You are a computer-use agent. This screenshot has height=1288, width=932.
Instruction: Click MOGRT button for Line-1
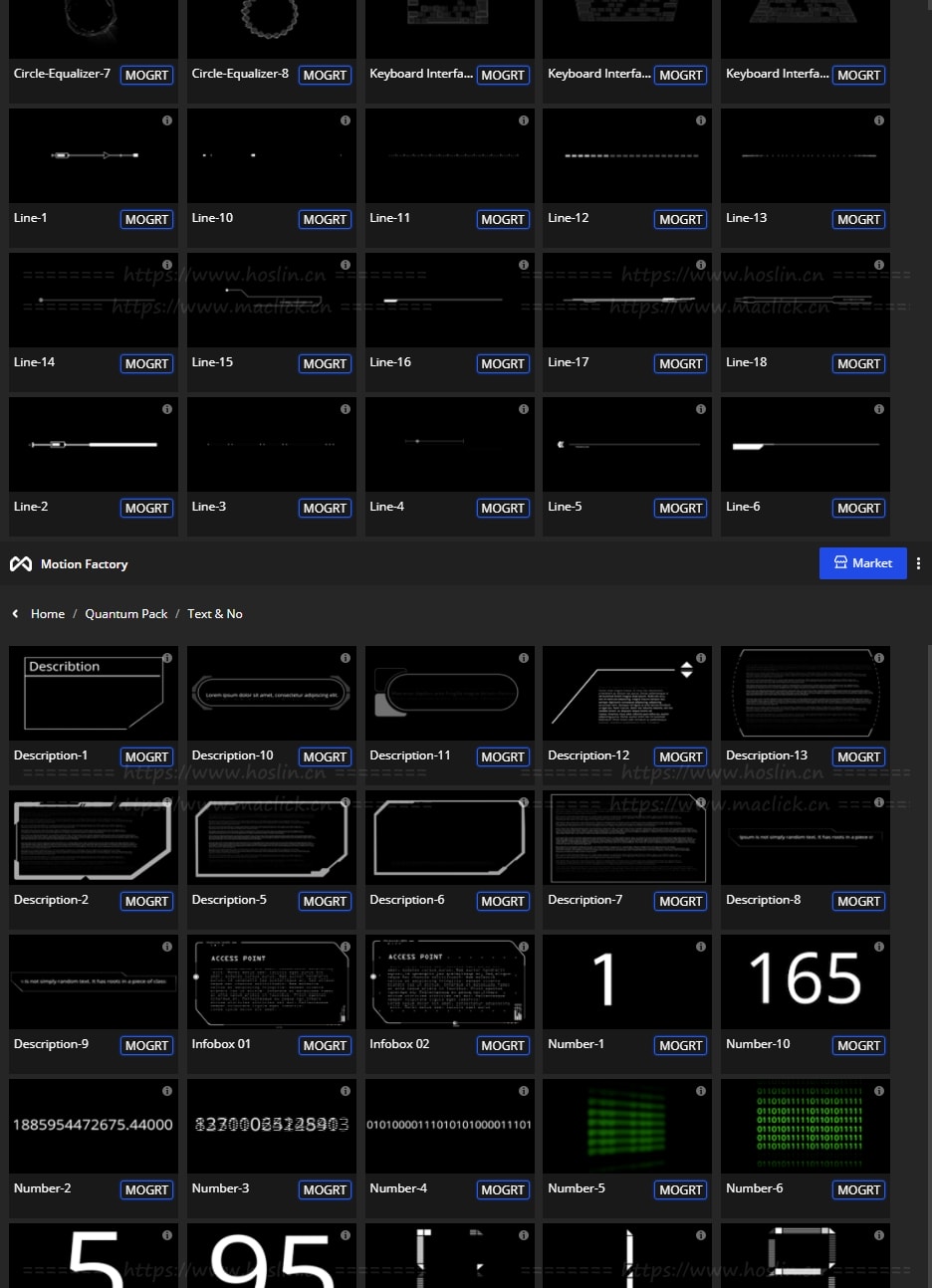tap(147, 219)
